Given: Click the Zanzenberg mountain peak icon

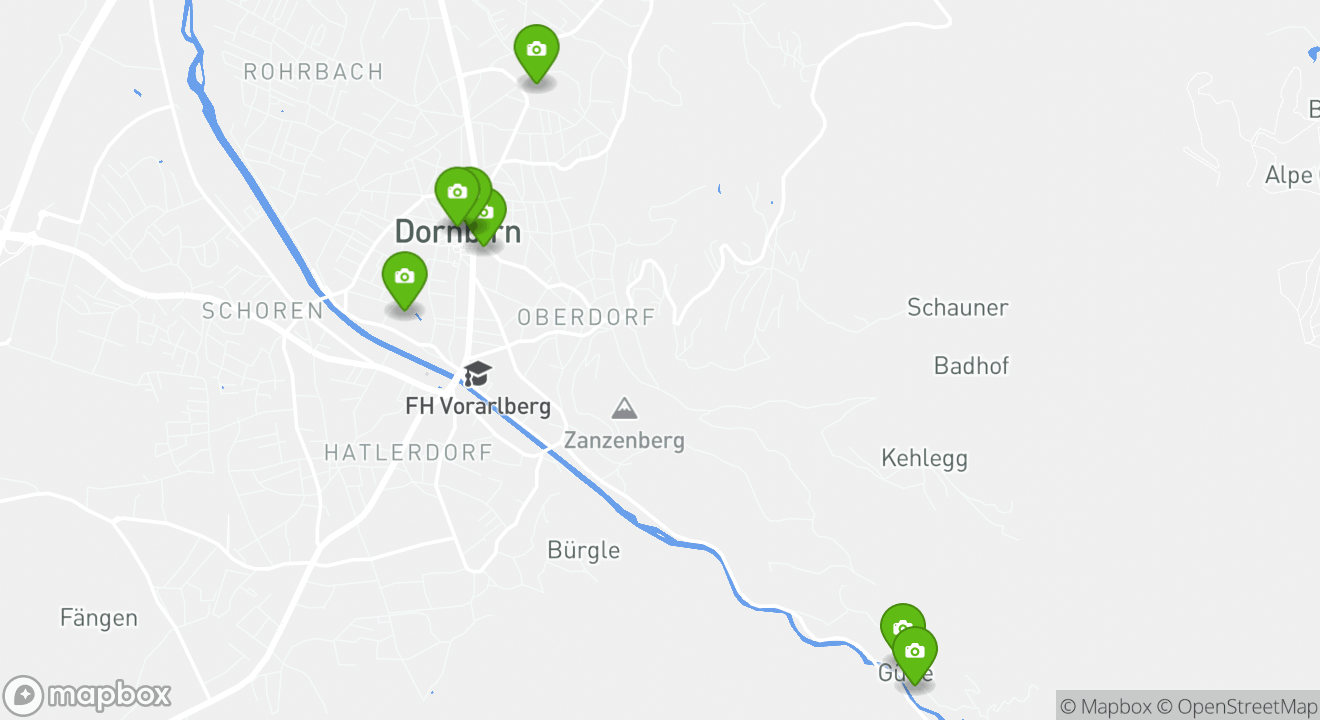Looking at the screenshot, I should click(624, 408).
